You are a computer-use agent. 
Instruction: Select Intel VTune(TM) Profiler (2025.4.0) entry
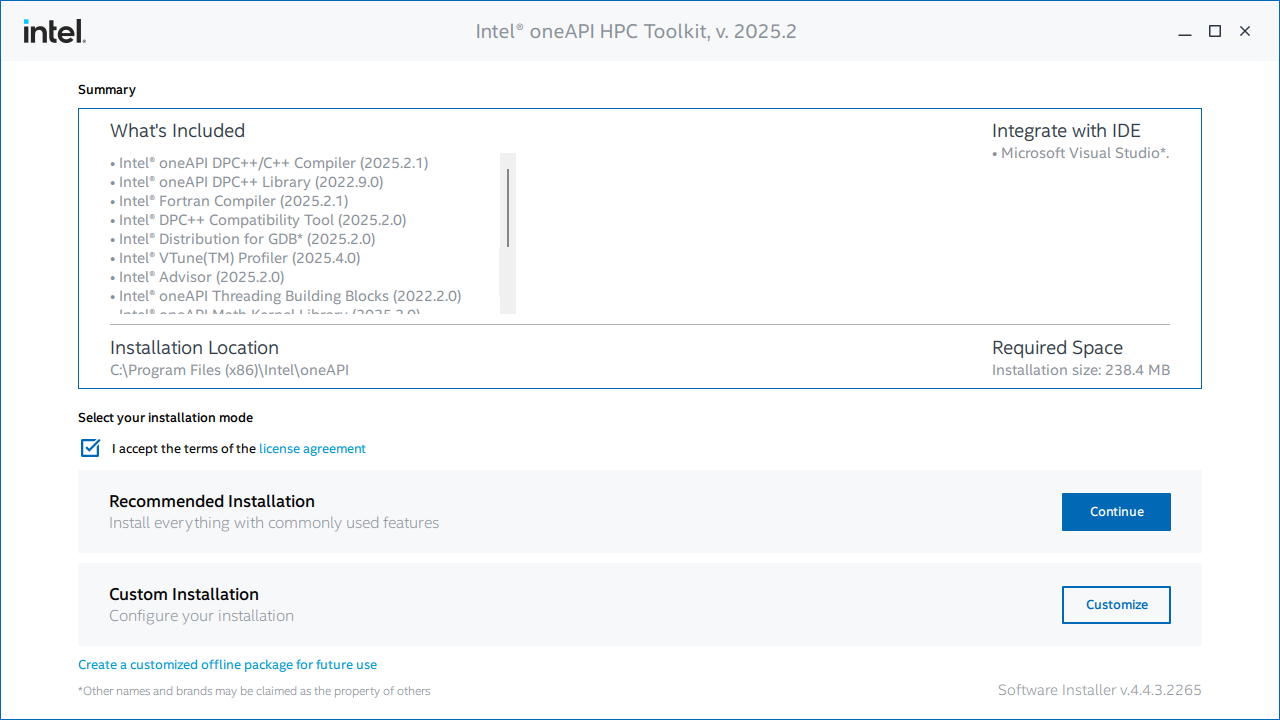click(235, 258)
